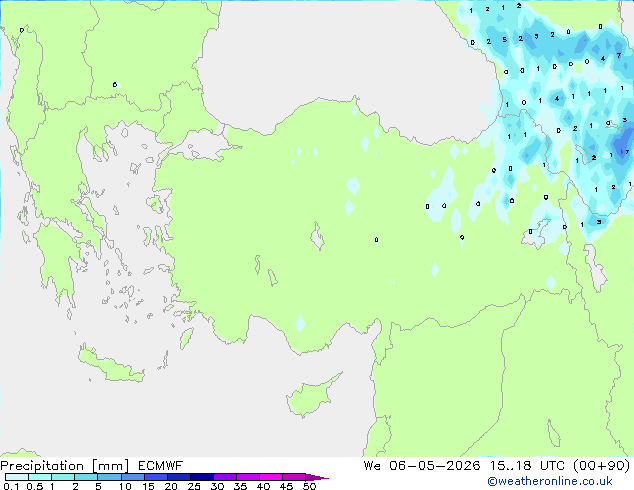Image resolution: width=634 pixels, height=490 pixels.
Task: Click the '30' legend scale value
Action: tap(217, 486)
